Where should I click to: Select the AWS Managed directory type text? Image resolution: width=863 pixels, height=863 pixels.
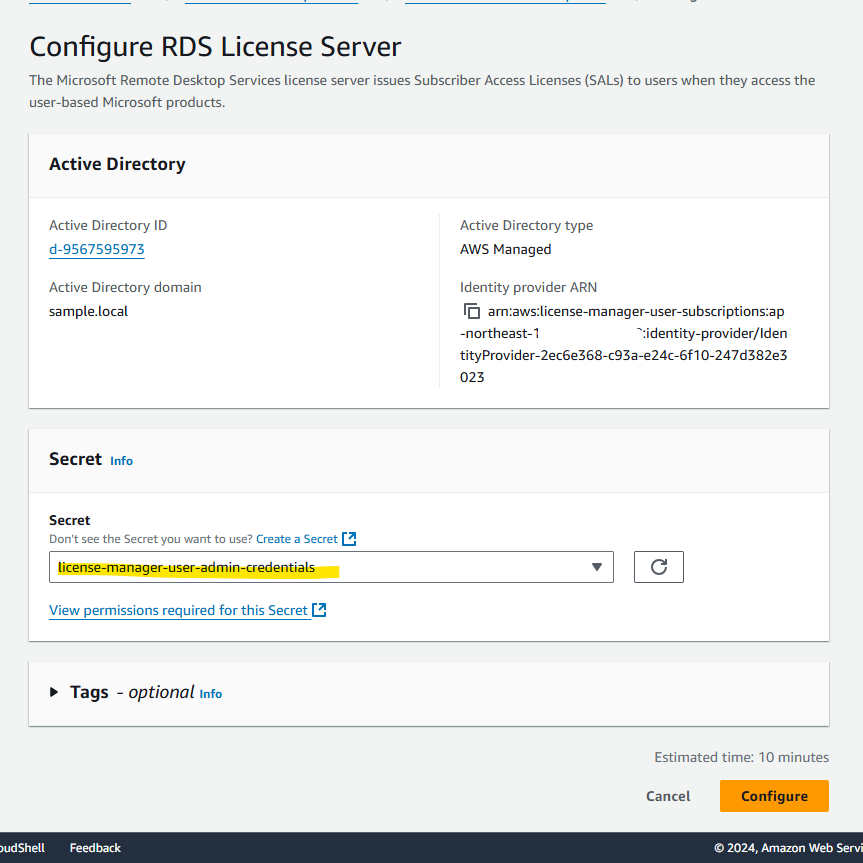coord(505,249)
